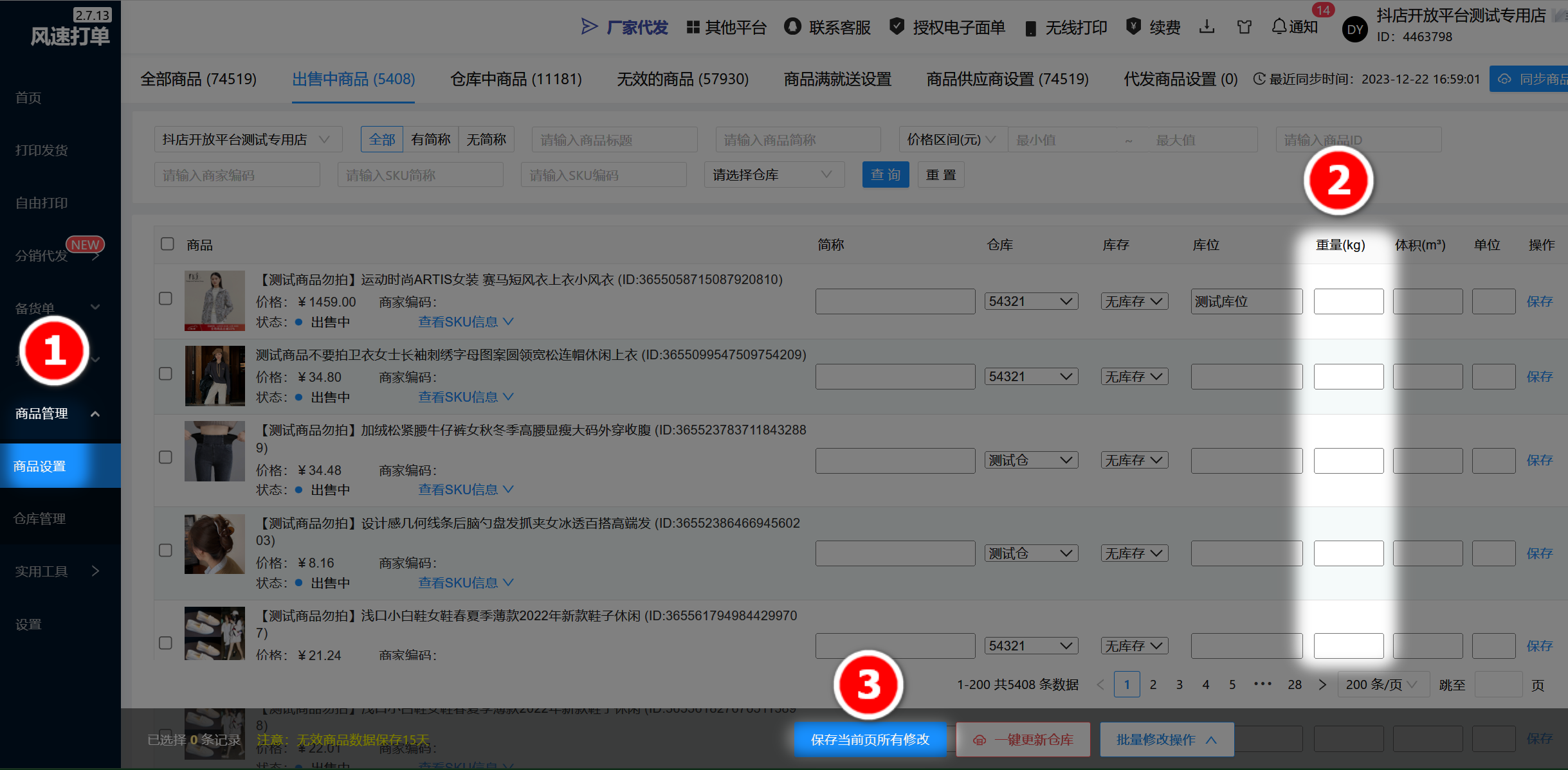
Task: Expand the 实用工具 sidebar menu
Action: (60, 571)
